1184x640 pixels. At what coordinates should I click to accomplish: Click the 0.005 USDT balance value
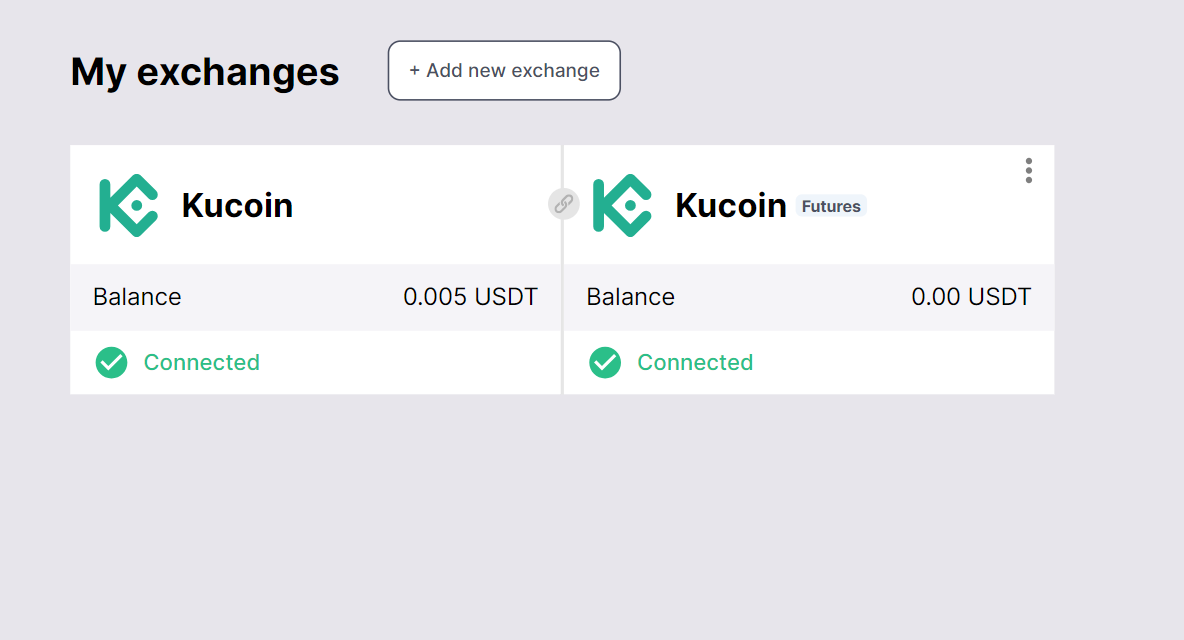[470, 297]
